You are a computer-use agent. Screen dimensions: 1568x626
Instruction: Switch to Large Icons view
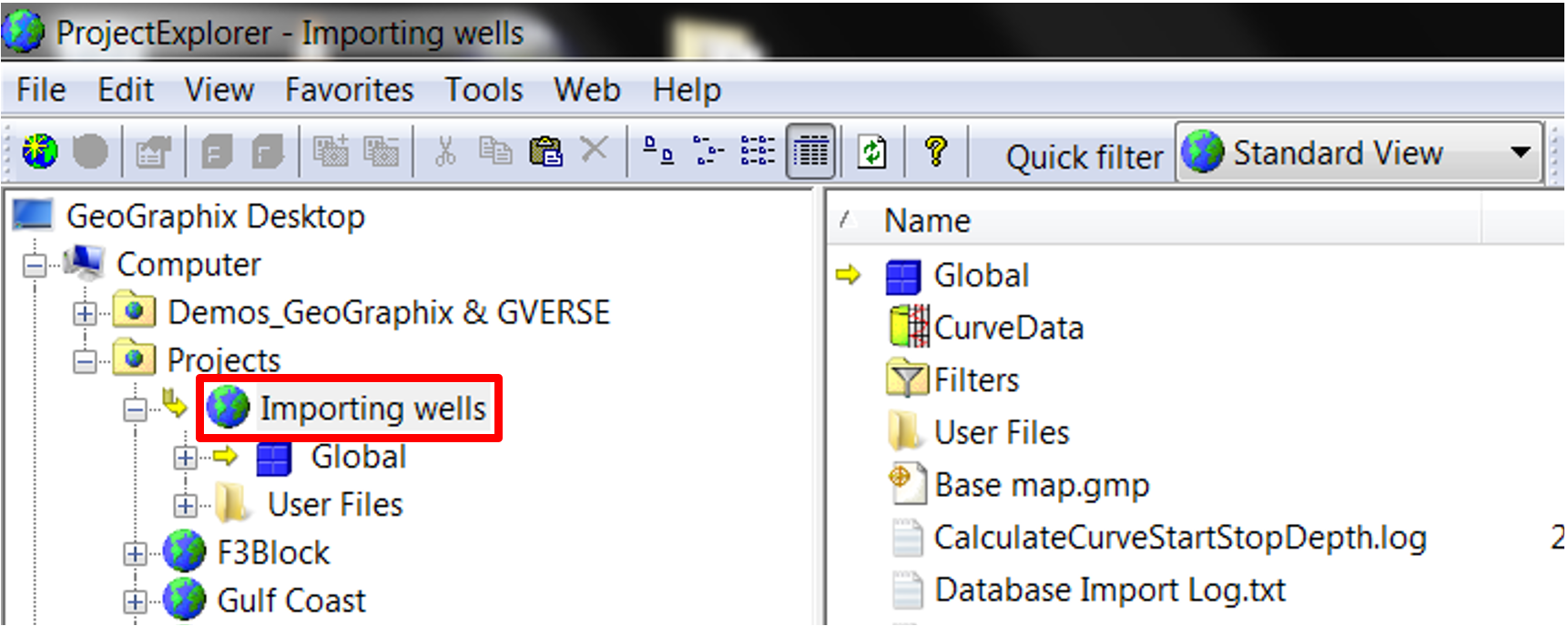(659, 151)
